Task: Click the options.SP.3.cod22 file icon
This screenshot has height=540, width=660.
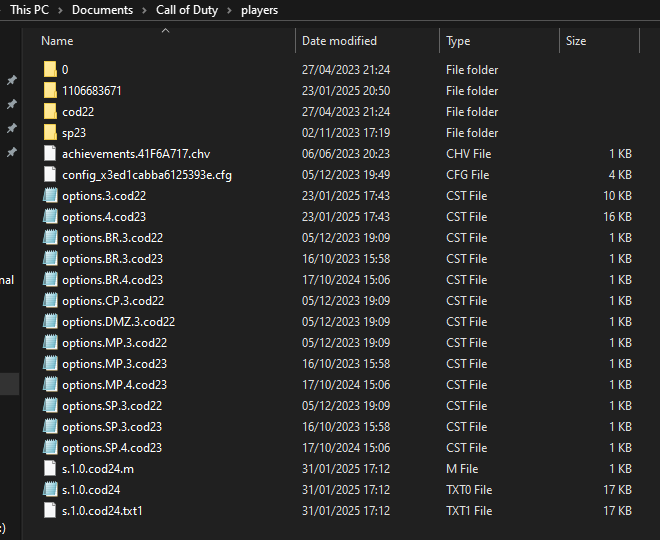Action: tap(50, 406)
